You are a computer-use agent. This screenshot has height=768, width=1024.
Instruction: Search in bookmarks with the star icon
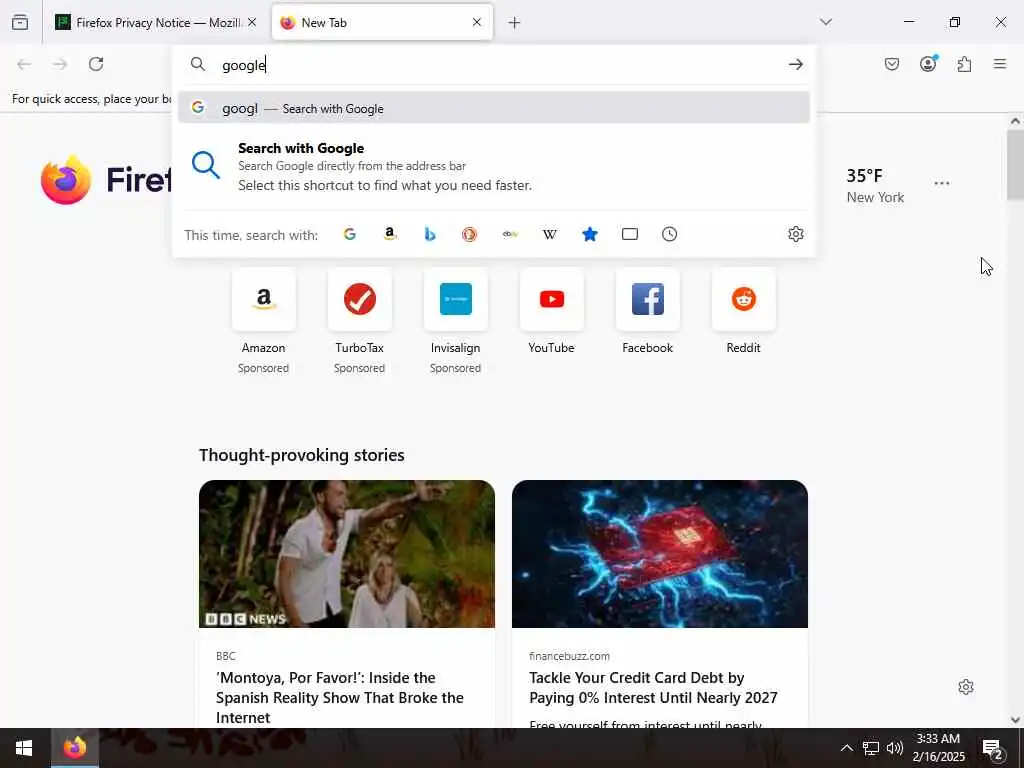[x=590, y=234]
